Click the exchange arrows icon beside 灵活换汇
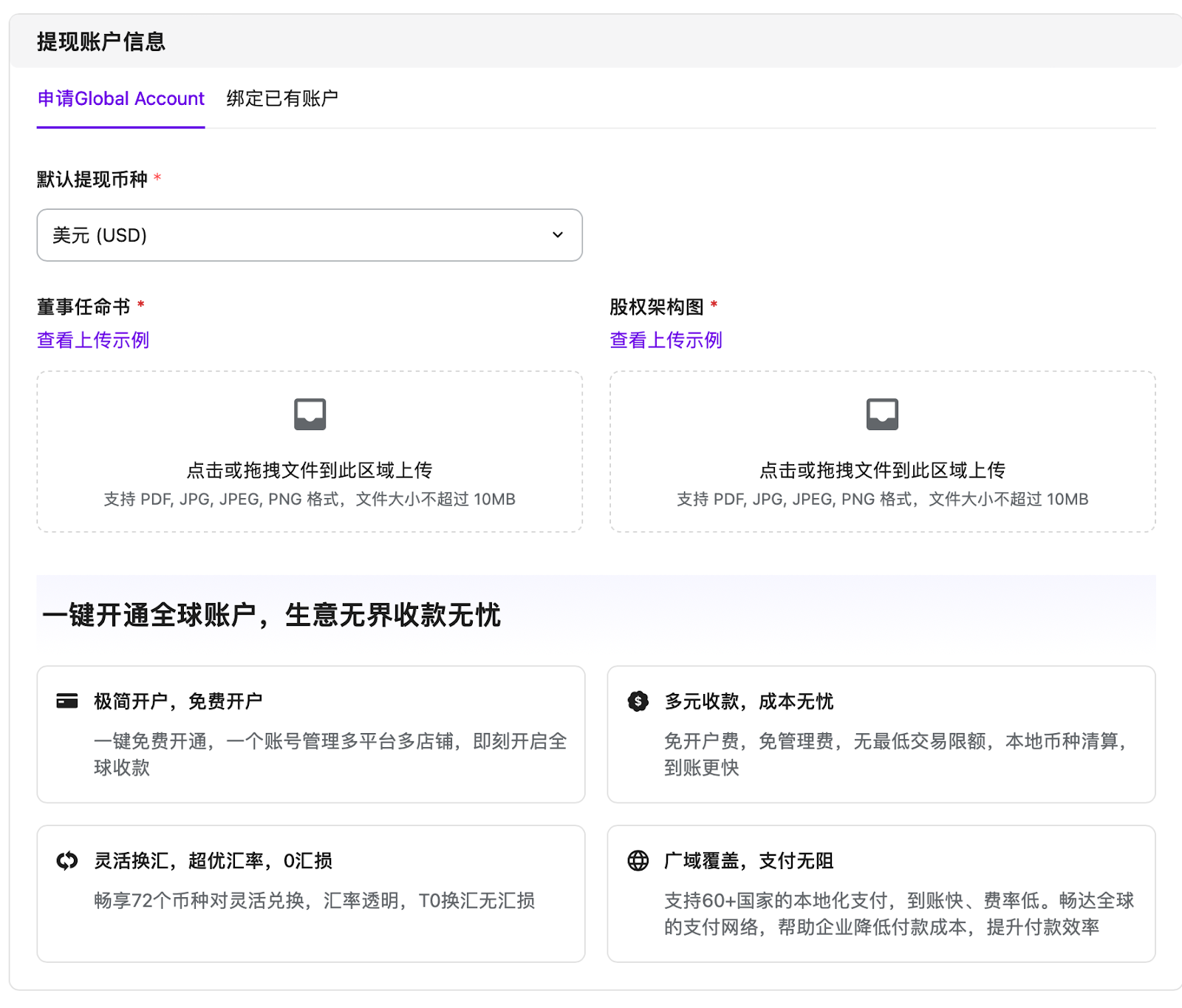The image size is (1182, 1008). tap(67, 860)
